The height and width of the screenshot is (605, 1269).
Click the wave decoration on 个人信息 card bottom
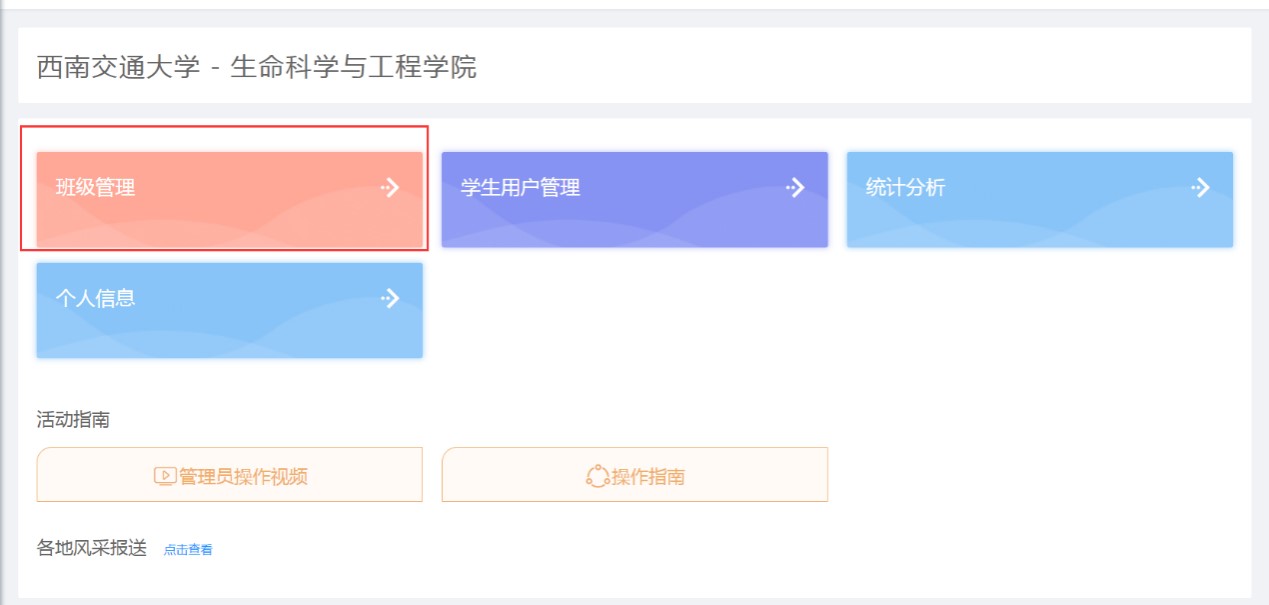point(230,337)
